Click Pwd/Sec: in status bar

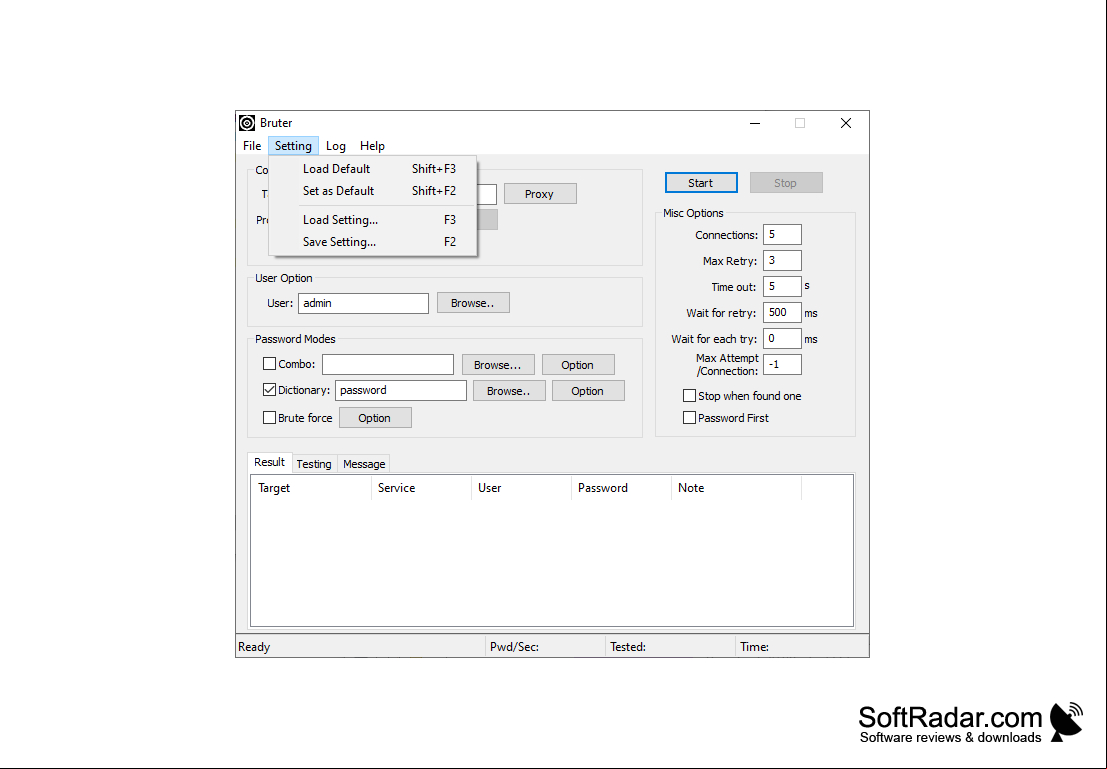click(515, 647)
